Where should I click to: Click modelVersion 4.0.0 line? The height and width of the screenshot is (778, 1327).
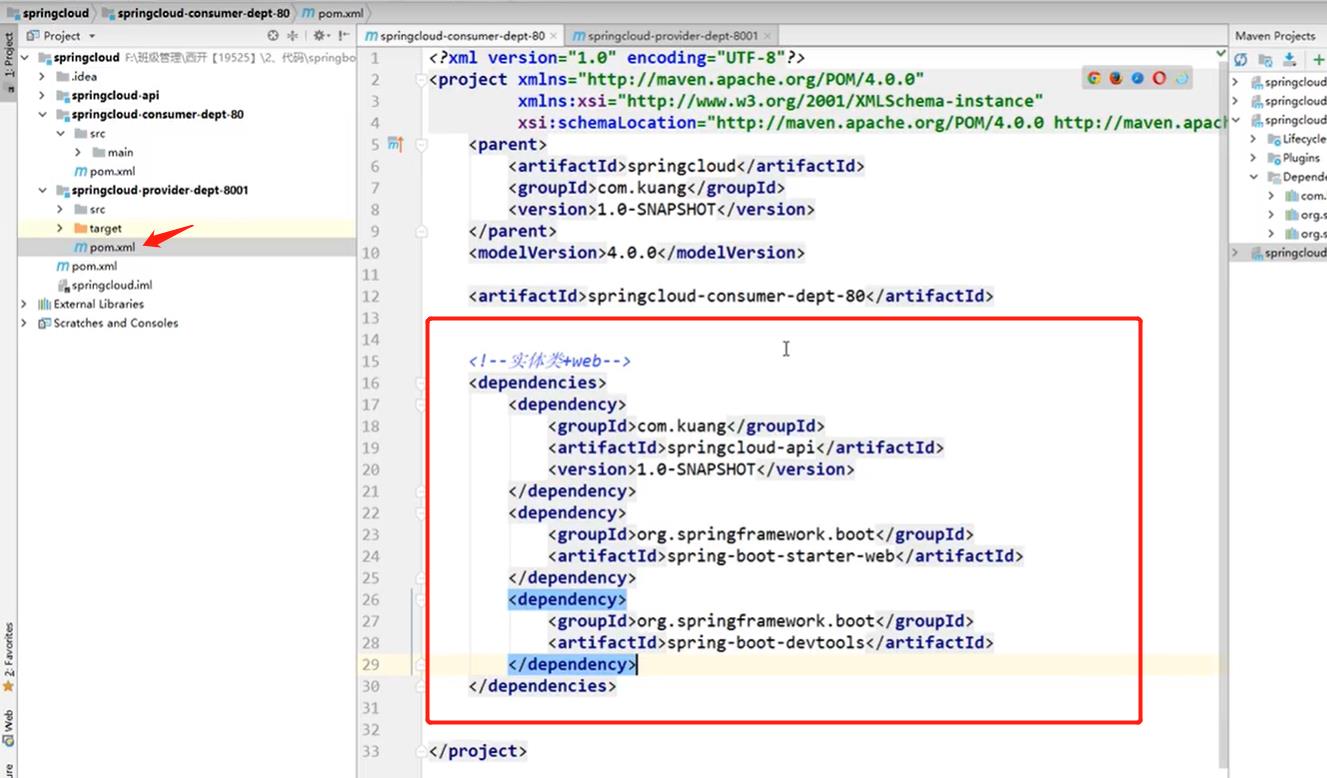[636, 253]
